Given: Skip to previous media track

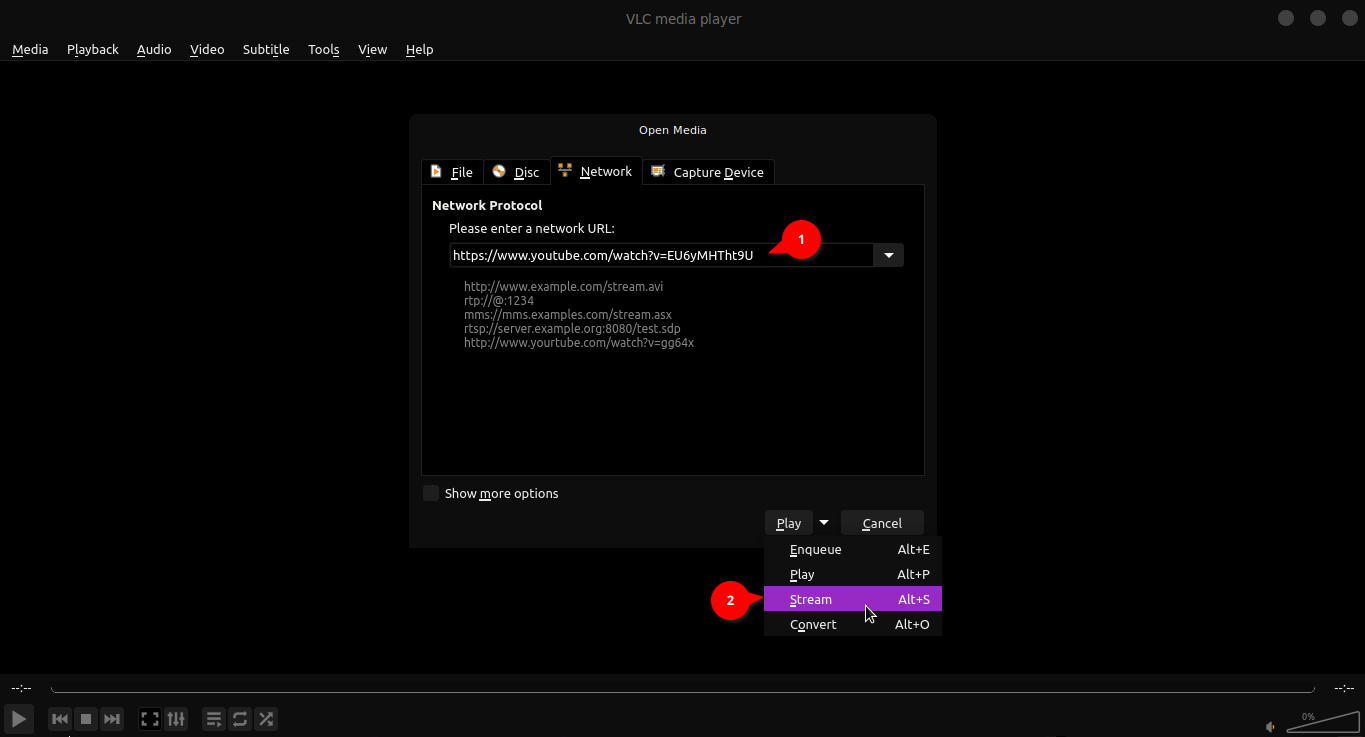Looking at the screenshot, I should point(60,719).
